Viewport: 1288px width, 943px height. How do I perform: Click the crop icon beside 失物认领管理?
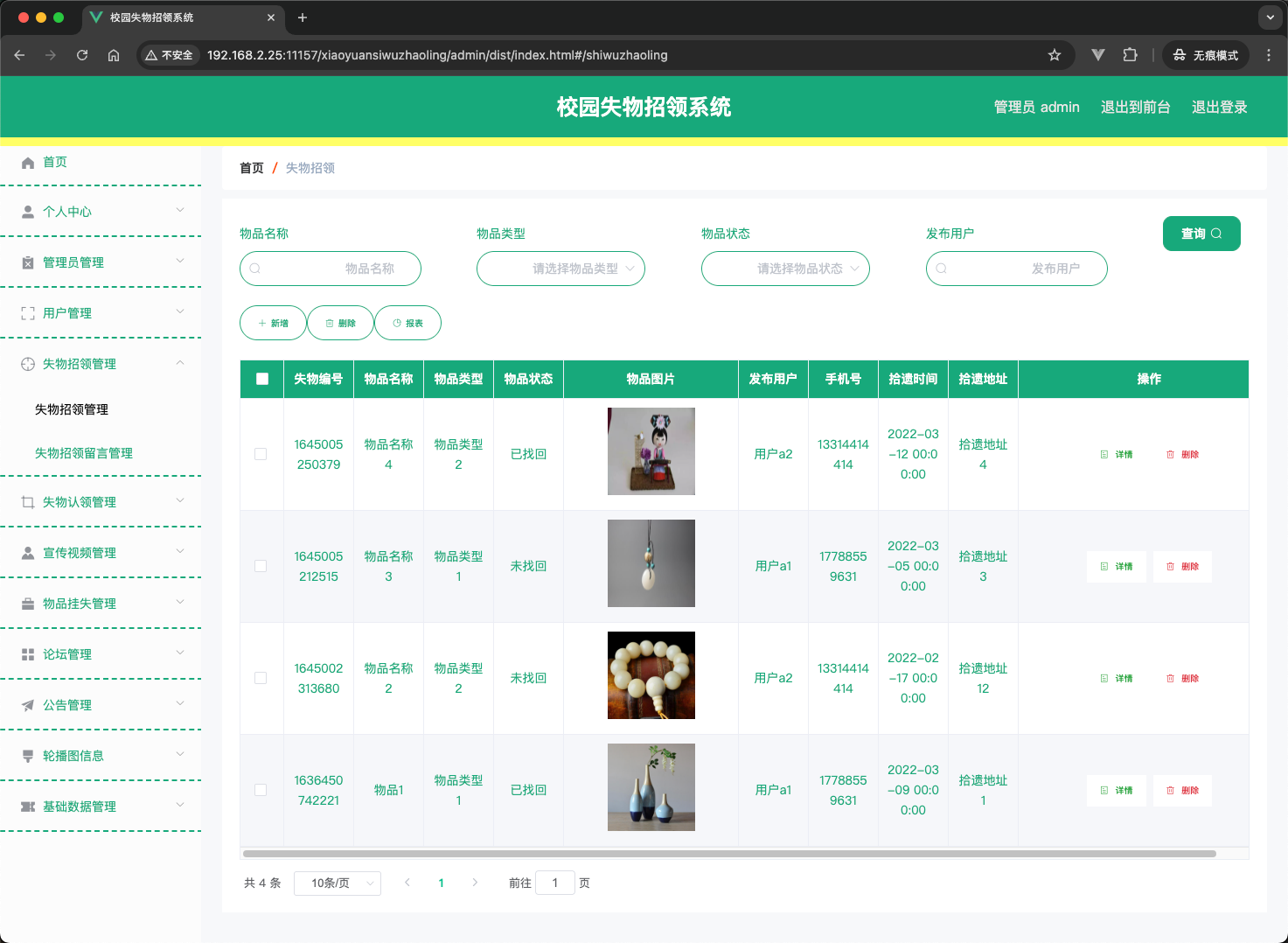click(28, 502)
